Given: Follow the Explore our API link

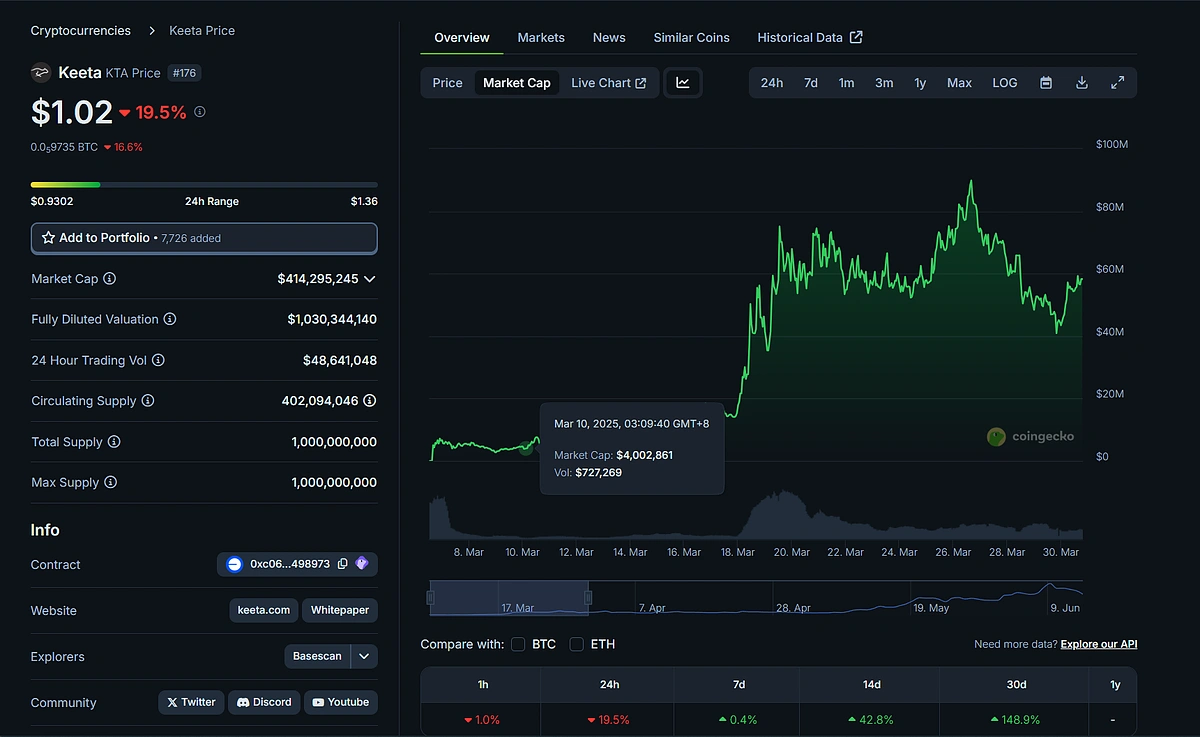Looking at the screenshot, I should 1098,644.
